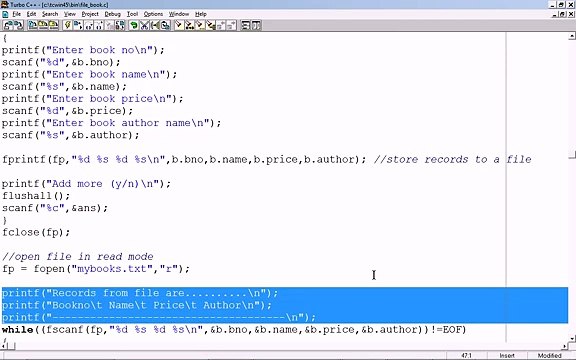
Task: Undo with the green arrow toolbar icon
Action: point(134,25)
